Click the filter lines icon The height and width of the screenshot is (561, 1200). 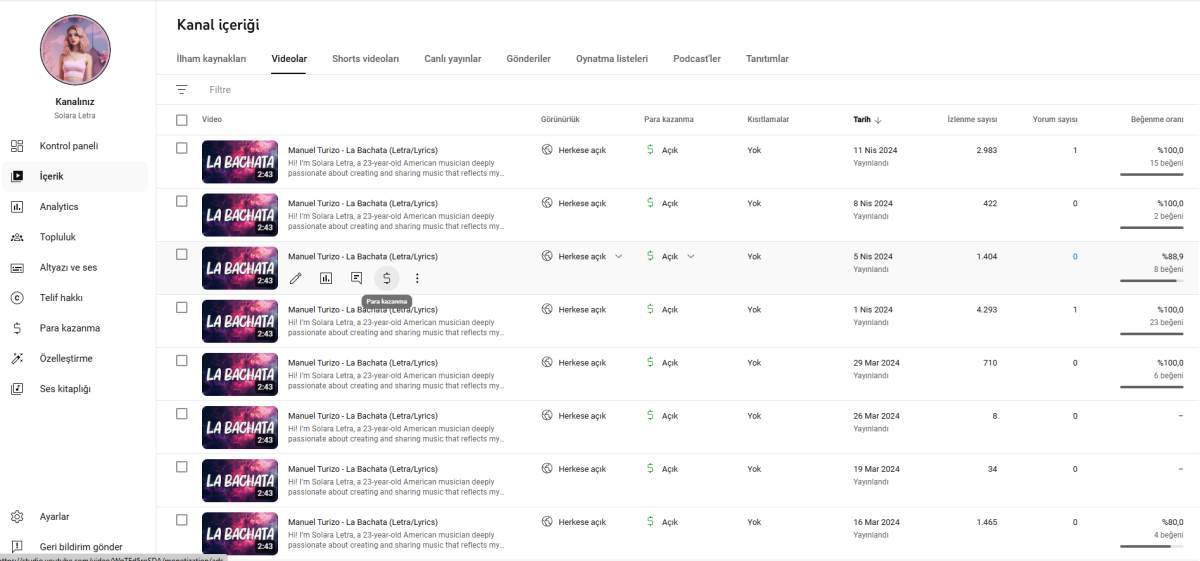(181, 90)
